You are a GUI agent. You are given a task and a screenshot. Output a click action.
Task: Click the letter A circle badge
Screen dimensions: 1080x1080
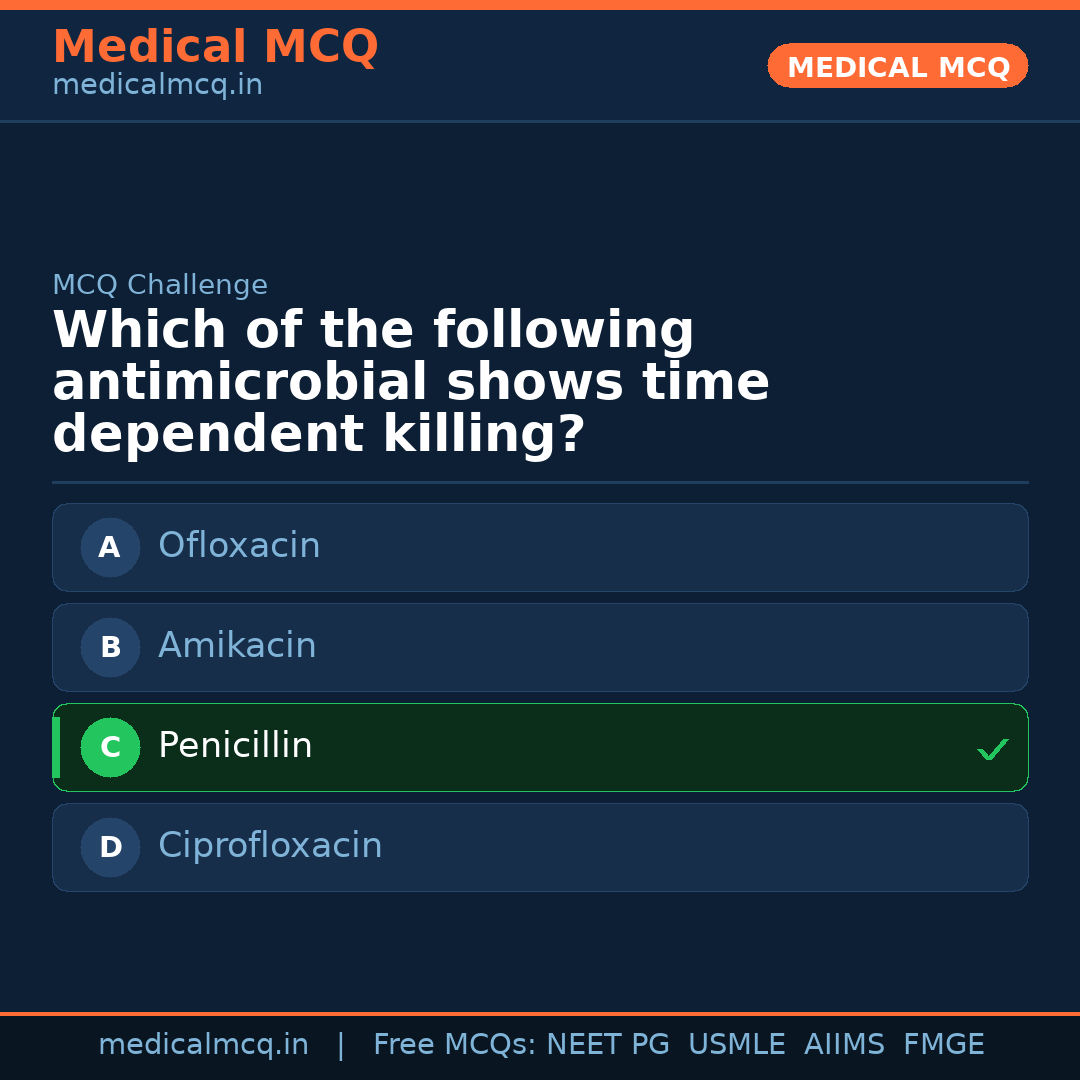pos(110,547)
